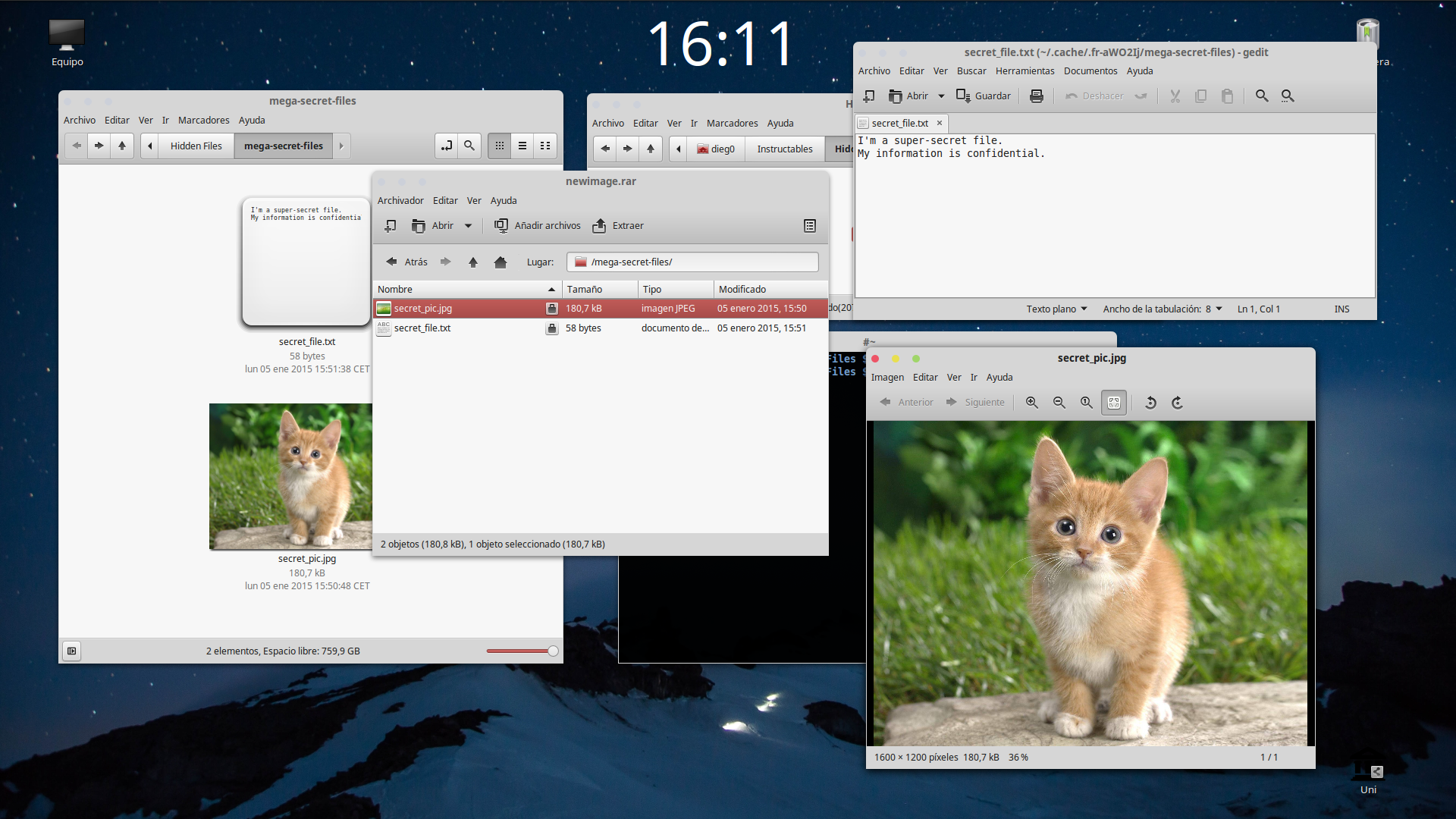Image resolution: width=1456 pixels, height=819 pixels.
Task: Expand Abrir dropdown arrow in archive manager
Action: pyautogui.click(x=468, y=225)
